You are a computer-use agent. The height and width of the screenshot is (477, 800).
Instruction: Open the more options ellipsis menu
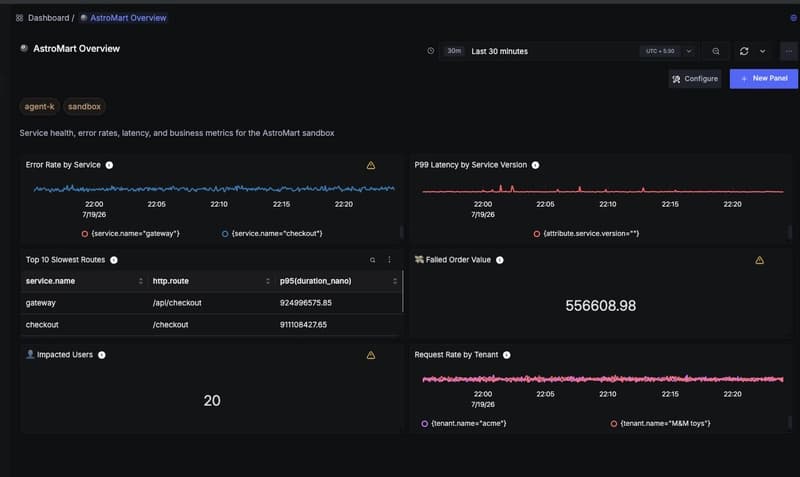[789, 51]
